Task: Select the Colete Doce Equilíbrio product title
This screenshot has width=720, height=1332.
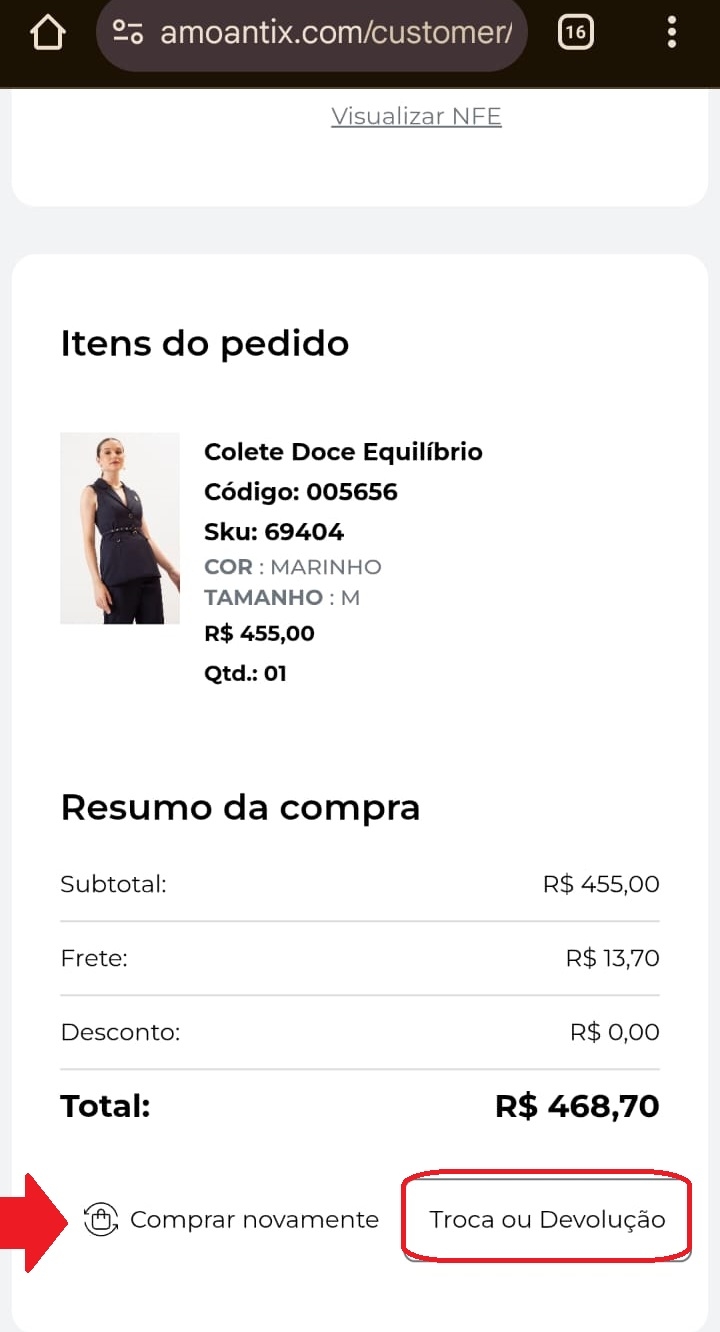Action: 343,452
